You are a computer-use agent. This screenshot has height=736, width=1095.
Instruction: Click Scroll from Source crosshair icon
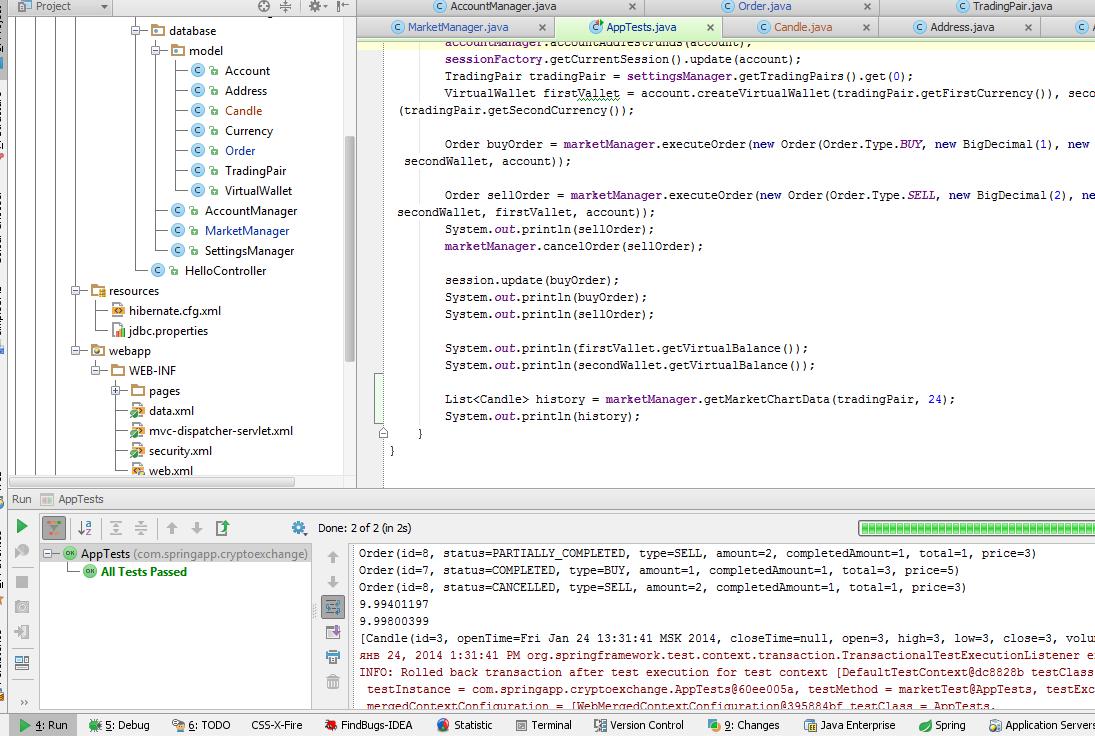pyautogui.click(x=264, y=6)
